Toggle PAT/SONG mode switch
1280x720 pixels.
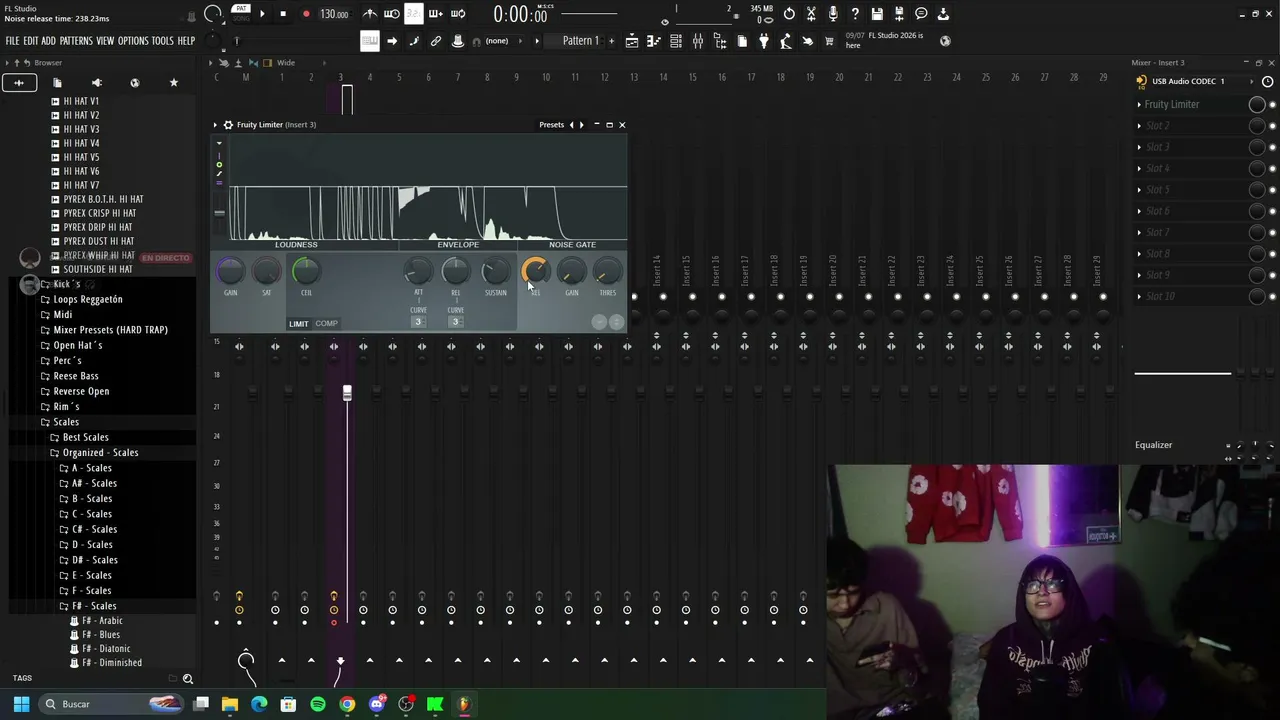[x=241, y=13]
